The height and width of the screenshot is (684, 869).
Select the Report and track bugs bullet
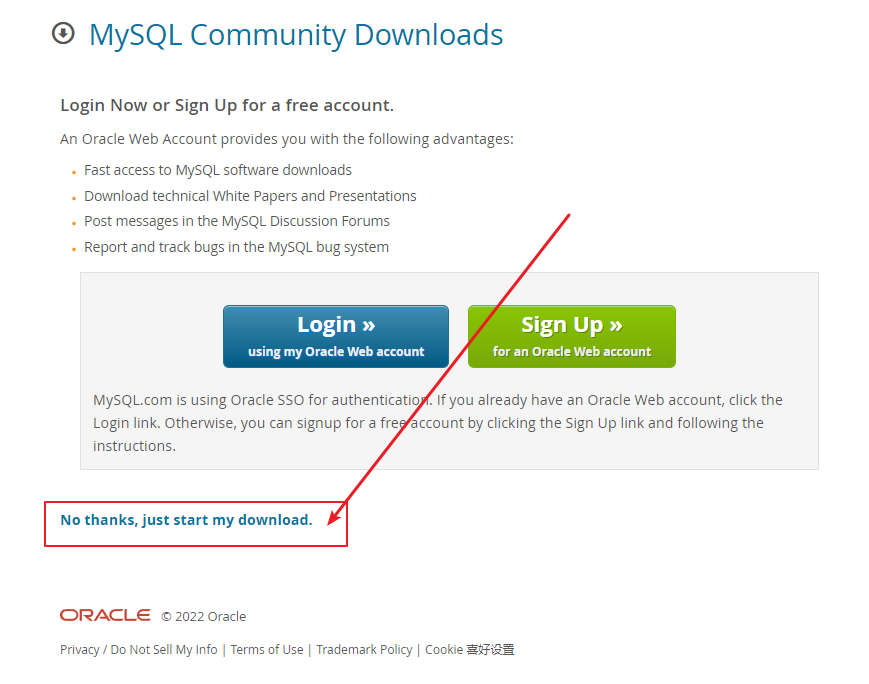point(236,247)
